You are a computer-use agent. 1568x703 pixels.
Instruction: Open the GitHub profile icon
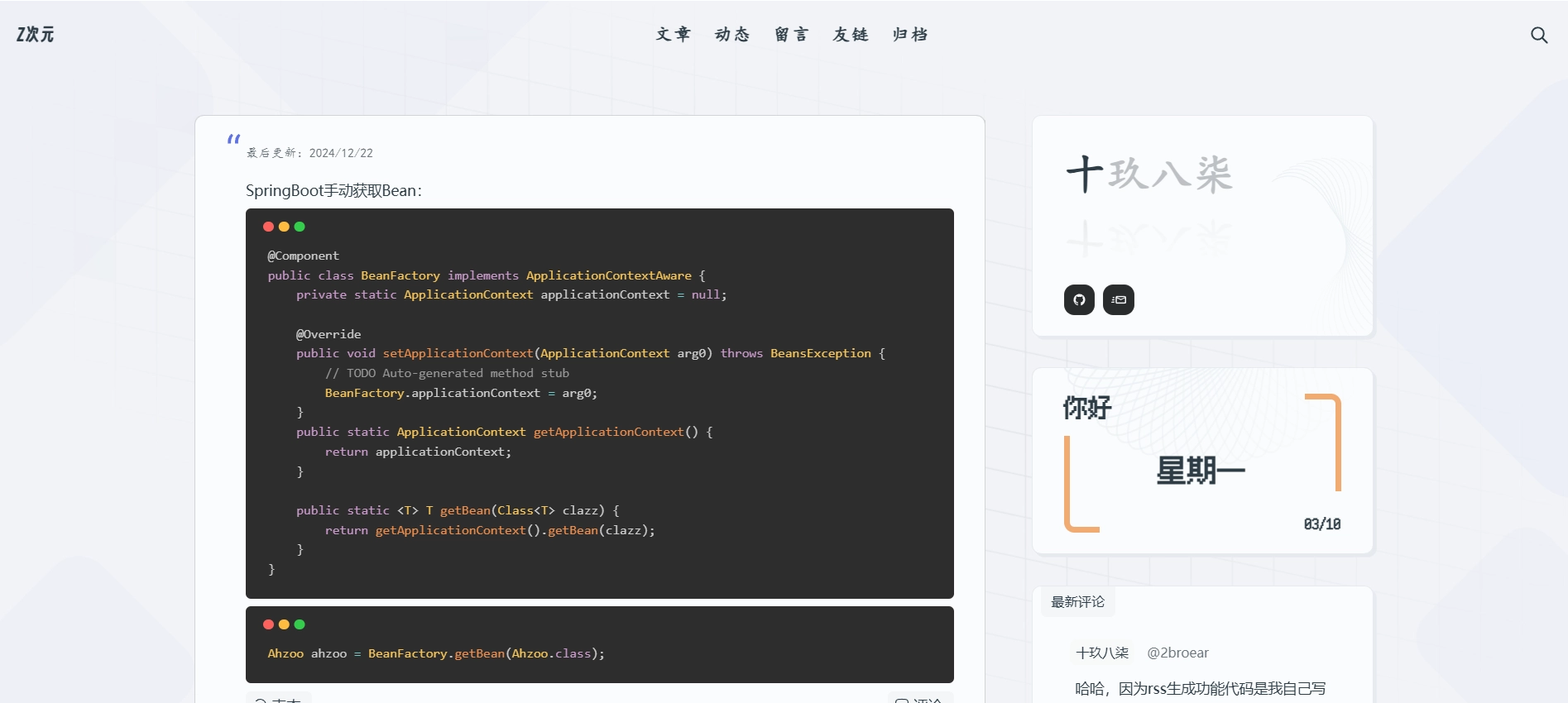click(x=1079, y=299)
